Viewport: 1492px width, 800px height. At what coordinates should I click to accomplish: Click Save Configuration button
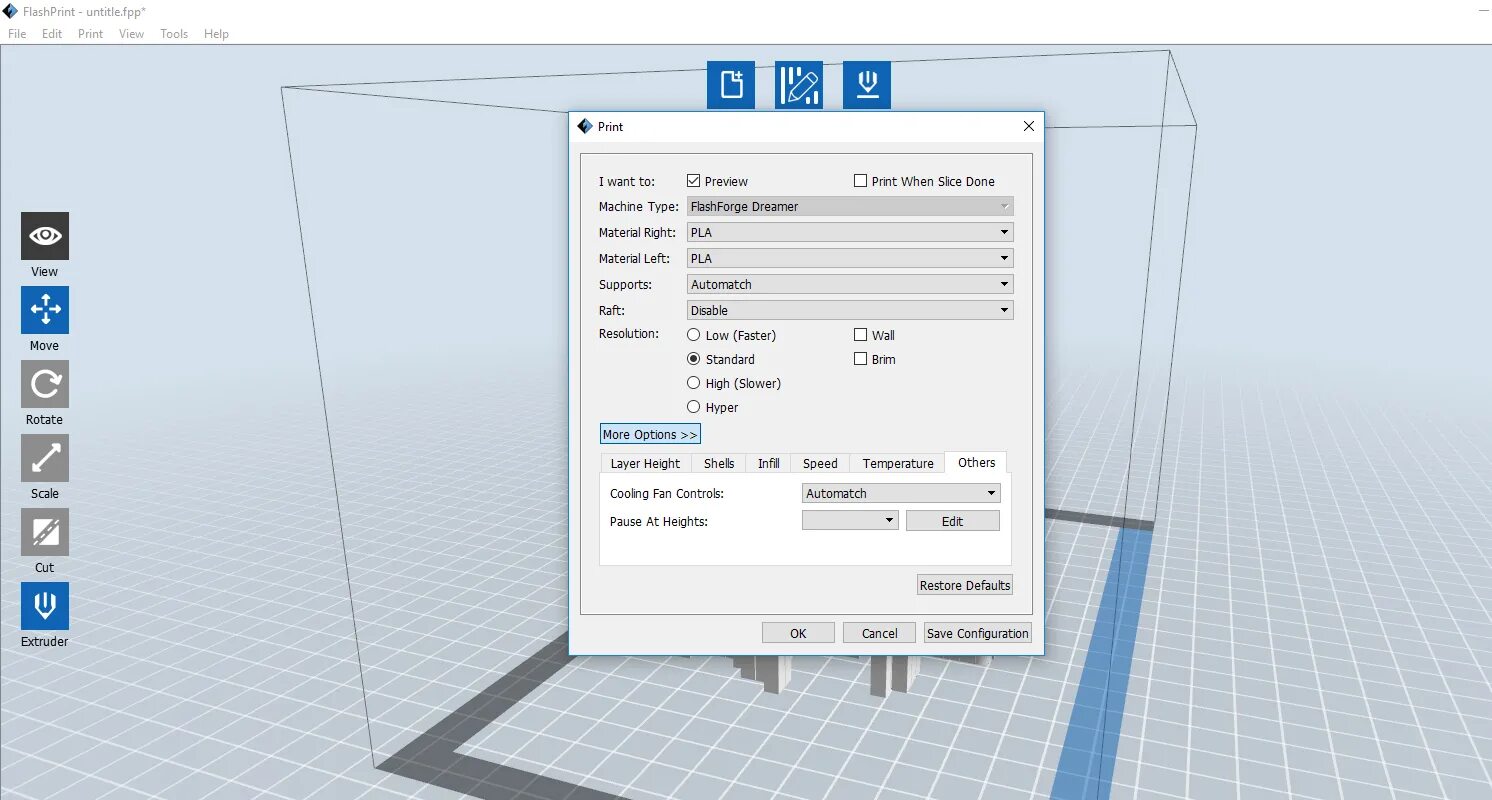point(978,633)
